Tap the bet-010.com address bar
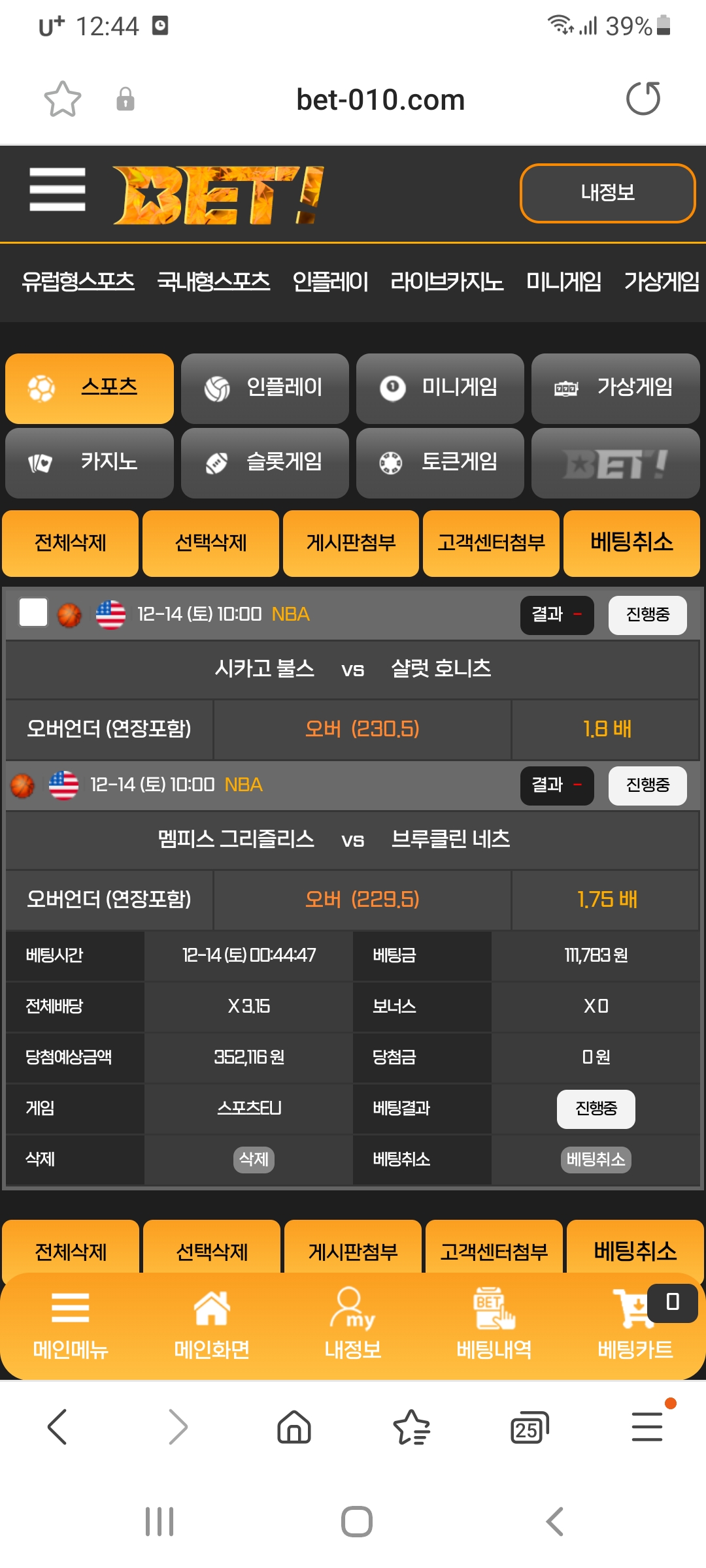The image size is (706, 1568). [x=380, y=99]
